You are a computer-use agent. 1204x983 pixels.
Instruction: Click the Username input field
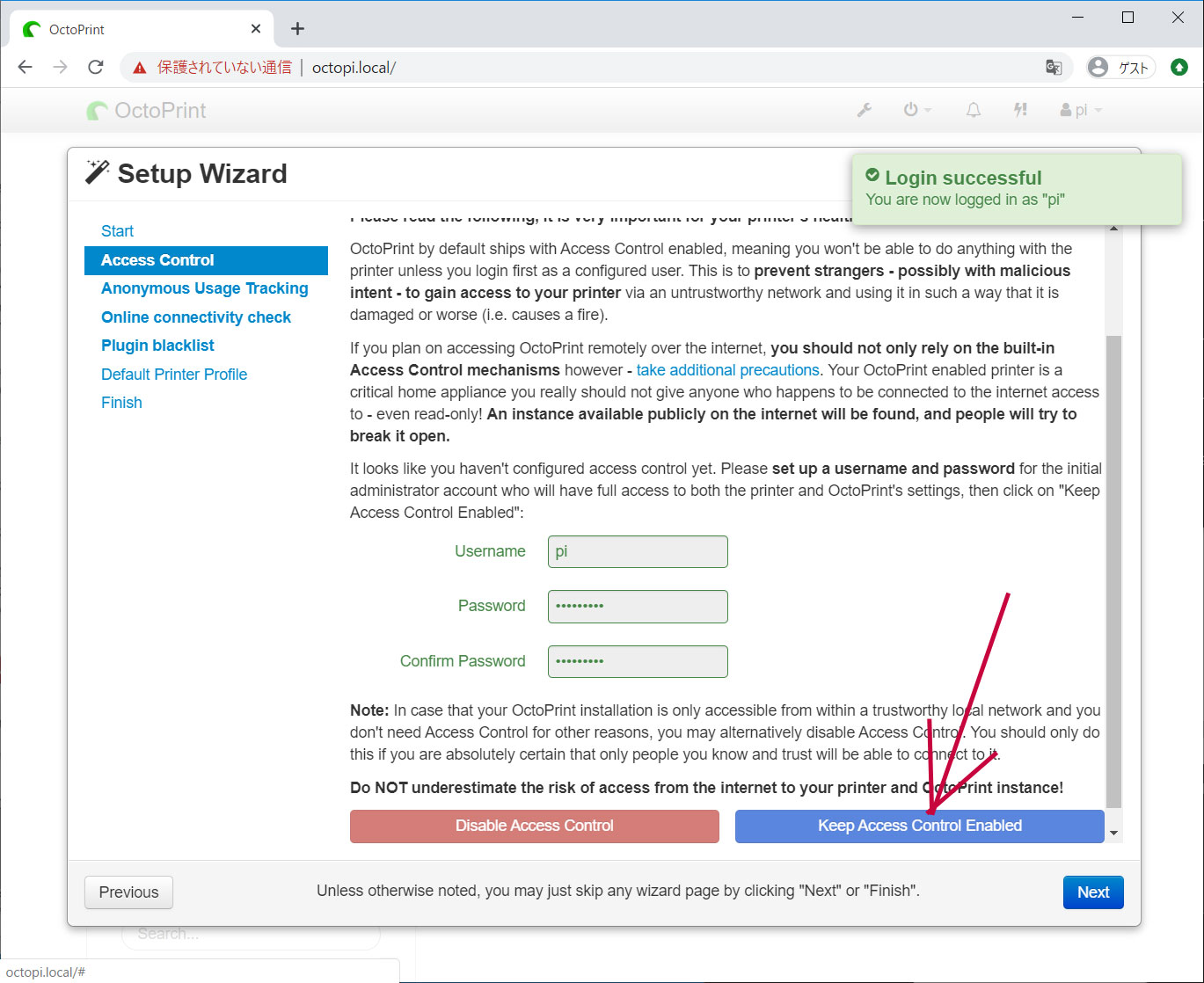coord(638,552)
